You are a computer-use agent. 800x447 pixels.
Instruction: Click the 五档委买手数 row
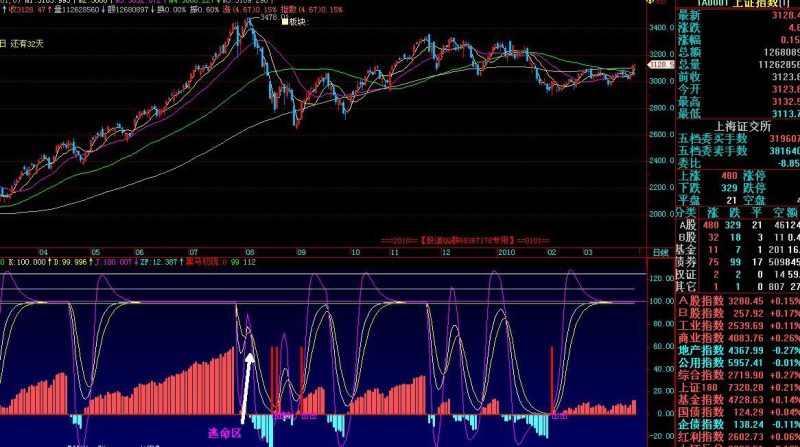pos(739,138)
